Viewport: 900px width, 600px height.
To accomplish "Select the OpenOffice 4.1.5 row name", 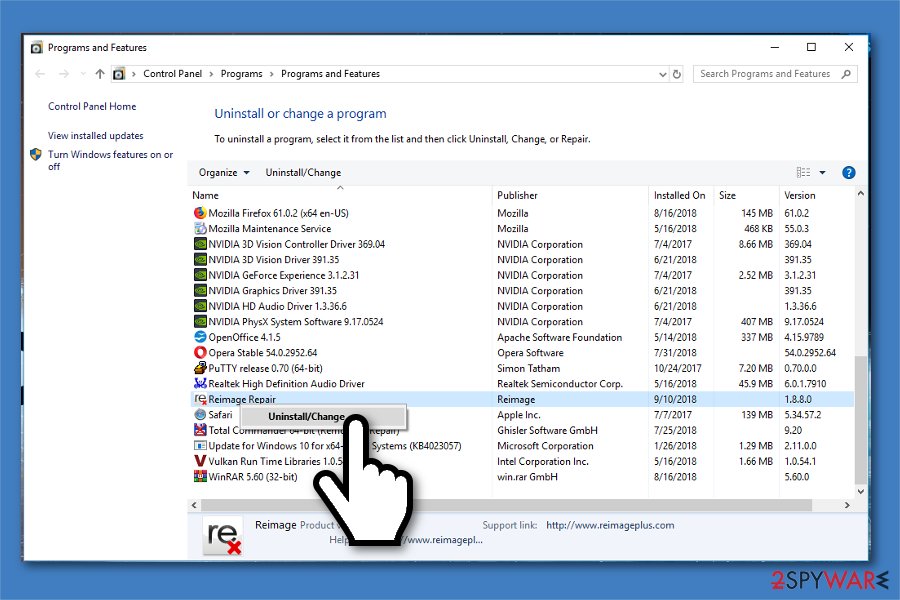I will pyautogui.click(x=245, y=337).
